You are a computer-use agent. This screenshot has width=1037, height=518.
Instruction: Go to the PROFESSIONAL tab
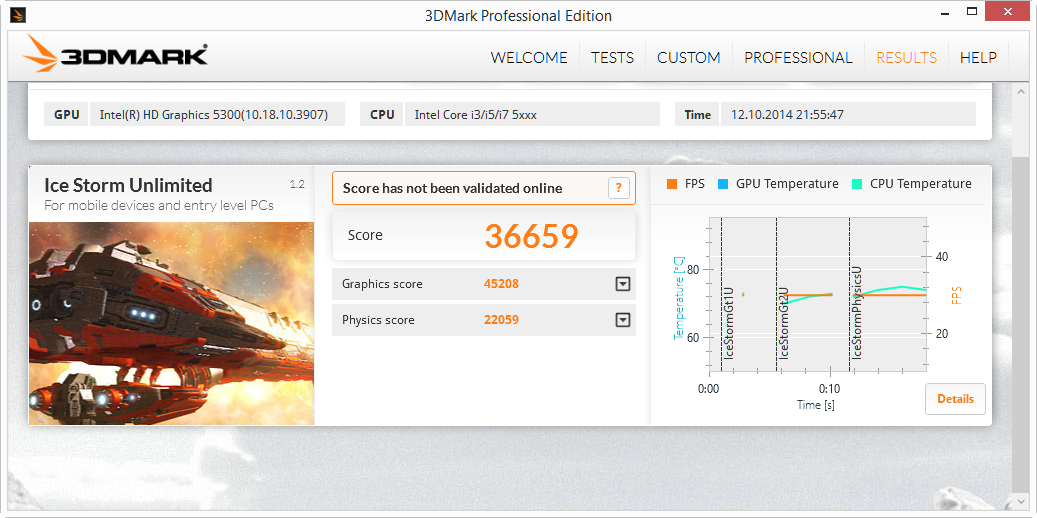[798, 58]
